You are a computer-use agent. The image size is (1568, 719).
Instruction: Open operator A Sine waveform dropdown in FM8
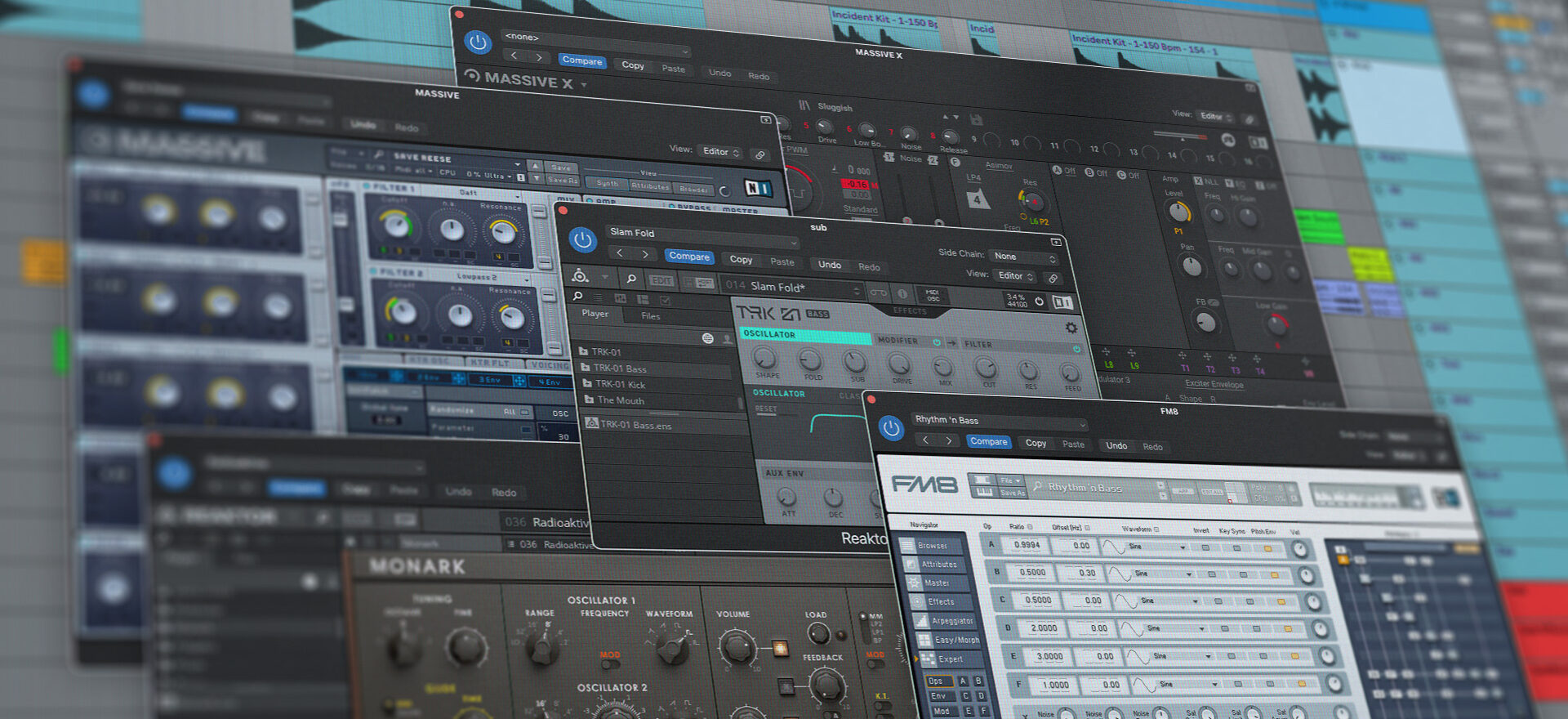tap(1155, 546)
